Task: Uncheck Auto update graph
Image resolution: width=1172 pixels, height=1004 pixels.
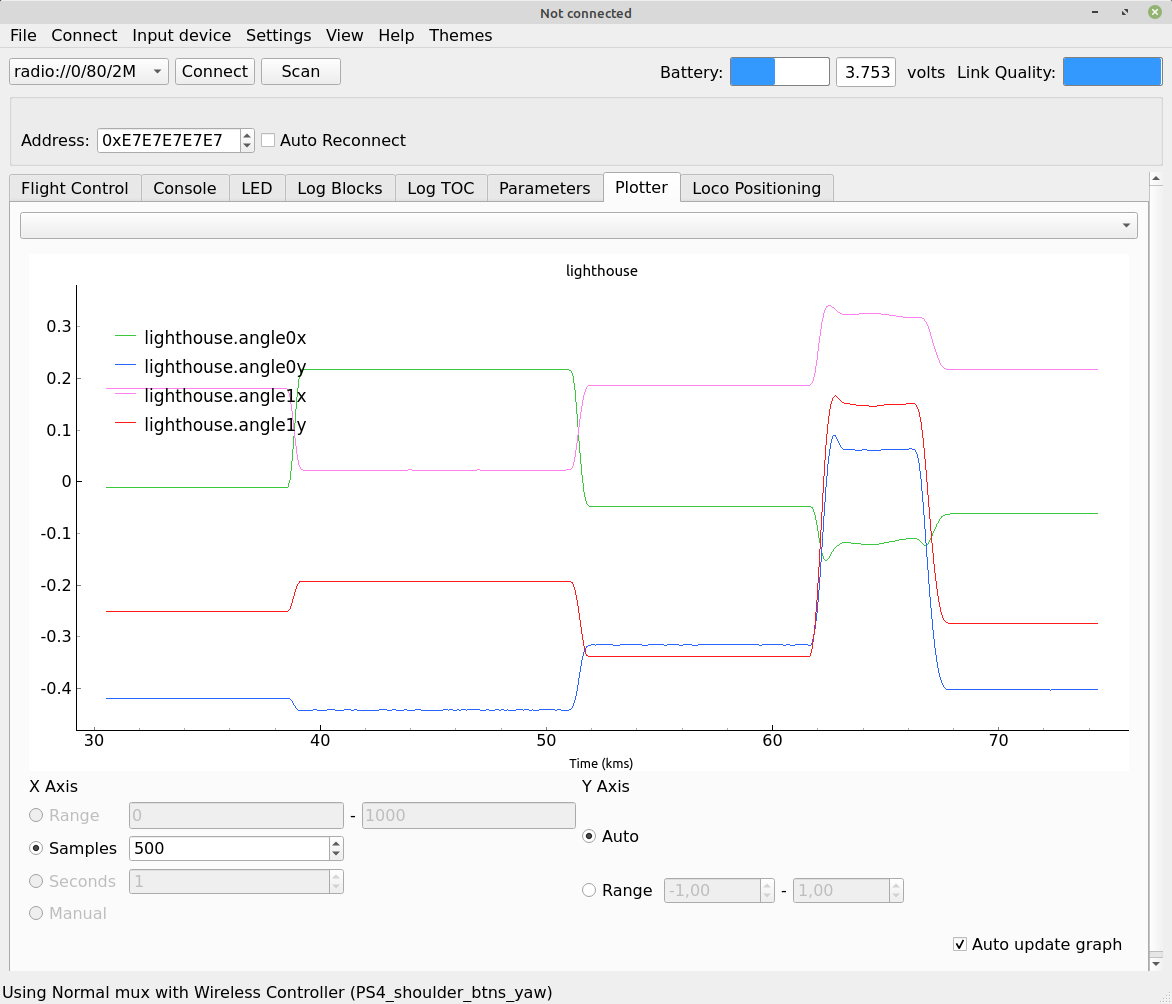Action: 960,944
